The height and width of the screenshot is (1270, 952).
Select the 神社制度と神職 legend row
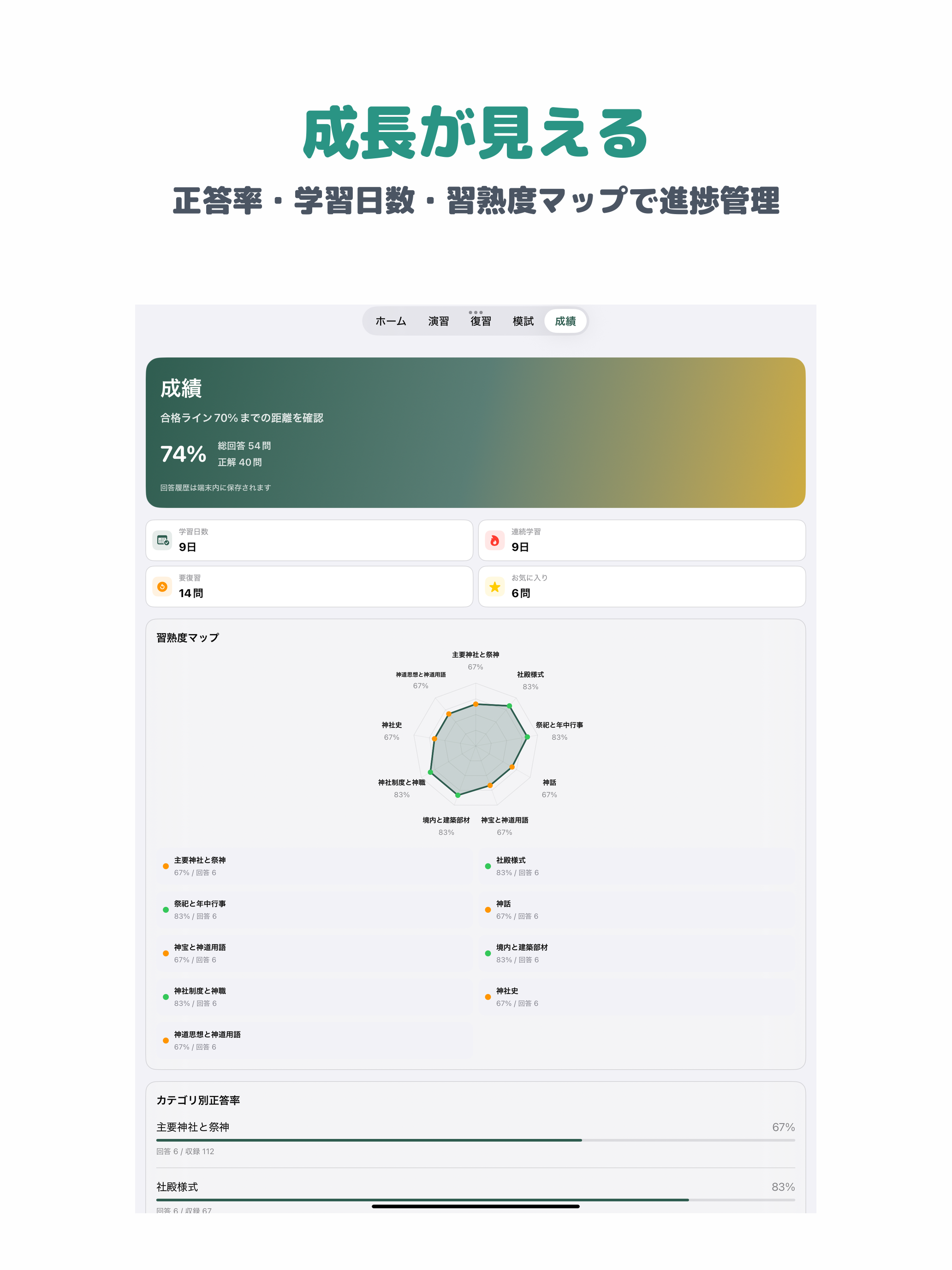tap(315, 997)
